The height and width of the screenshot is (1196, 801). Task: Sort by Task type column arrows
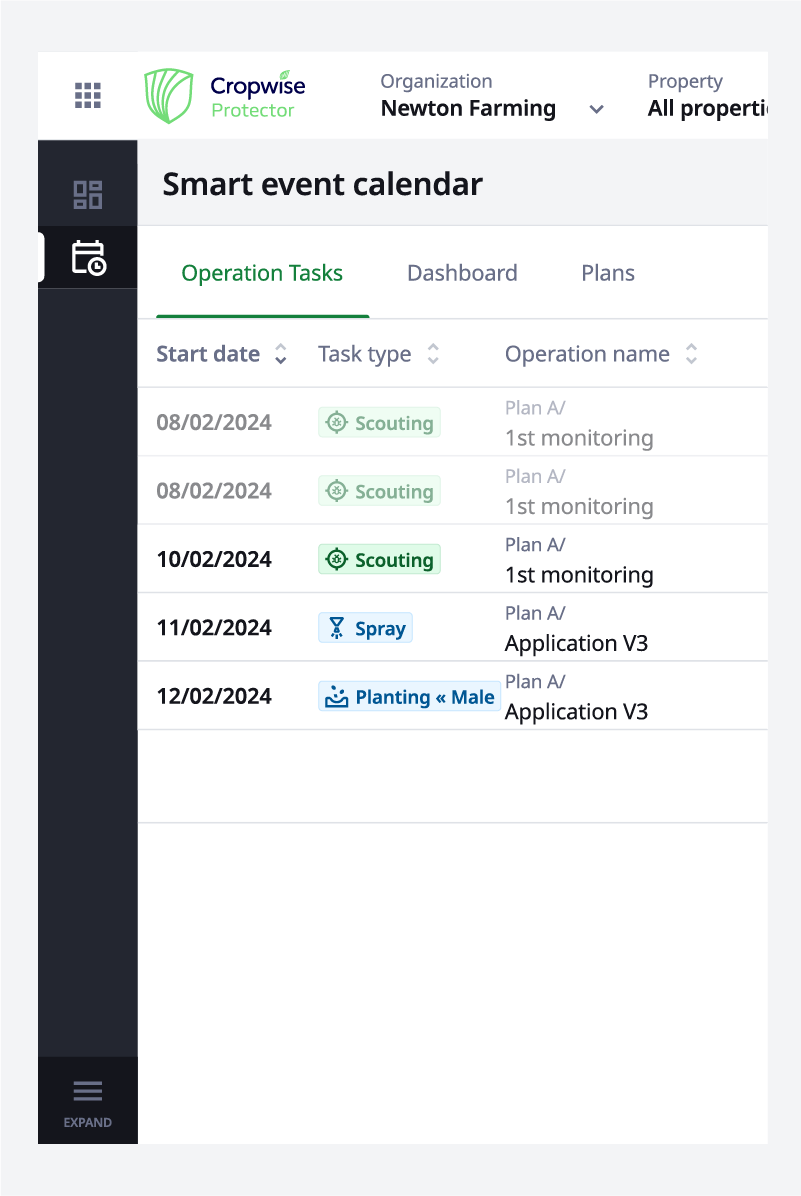point(433,354)
